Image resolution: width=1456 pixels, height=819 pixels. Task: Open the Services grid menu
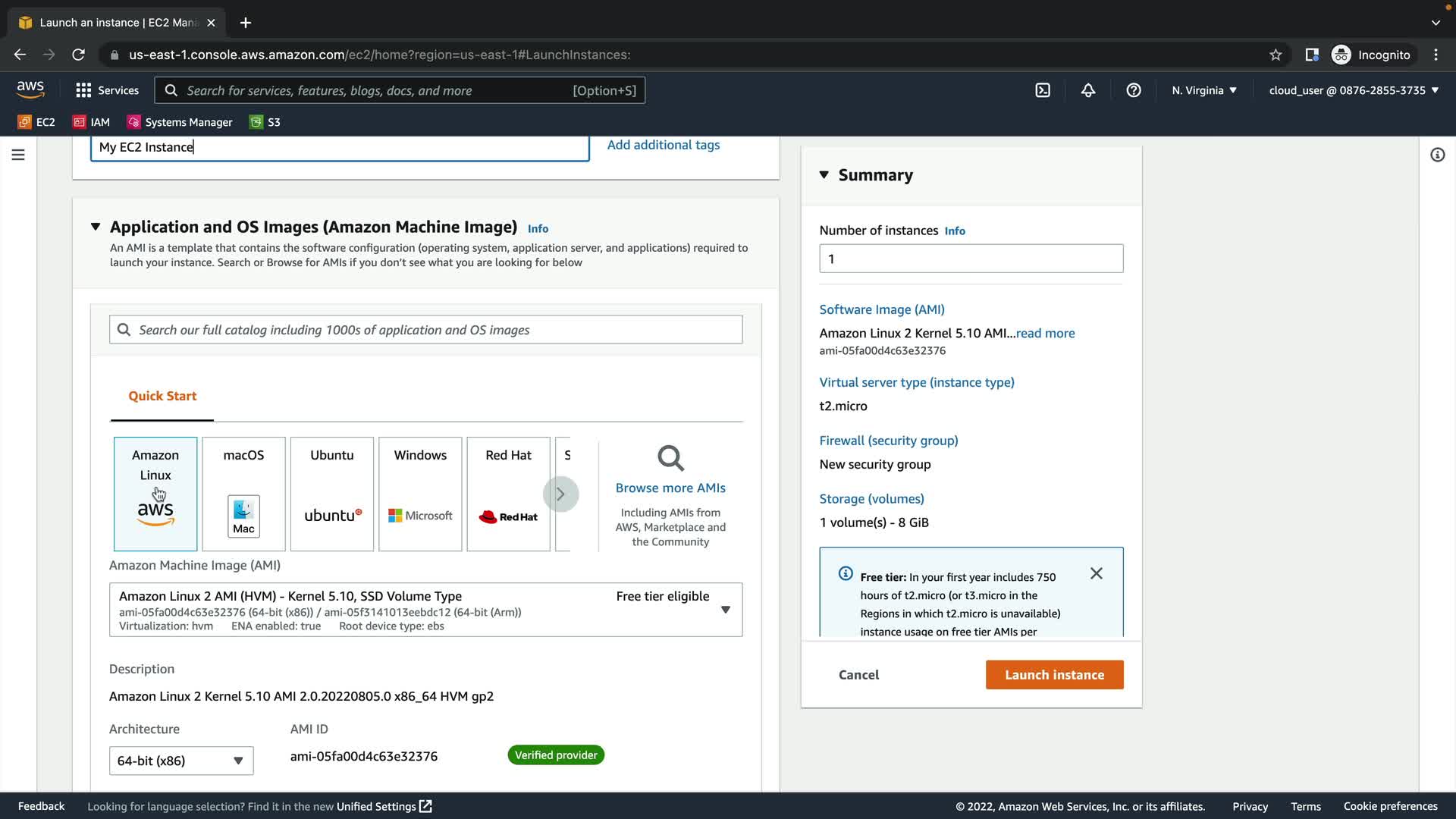click(x=107, y=90)
